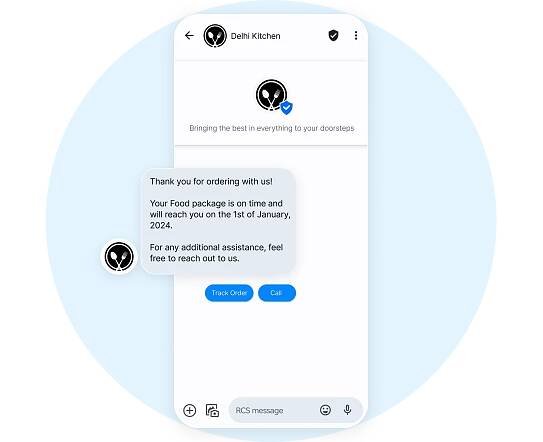Click the Delhi Kitchen conversation title
The image size is (543, 442).
[255, 36]
